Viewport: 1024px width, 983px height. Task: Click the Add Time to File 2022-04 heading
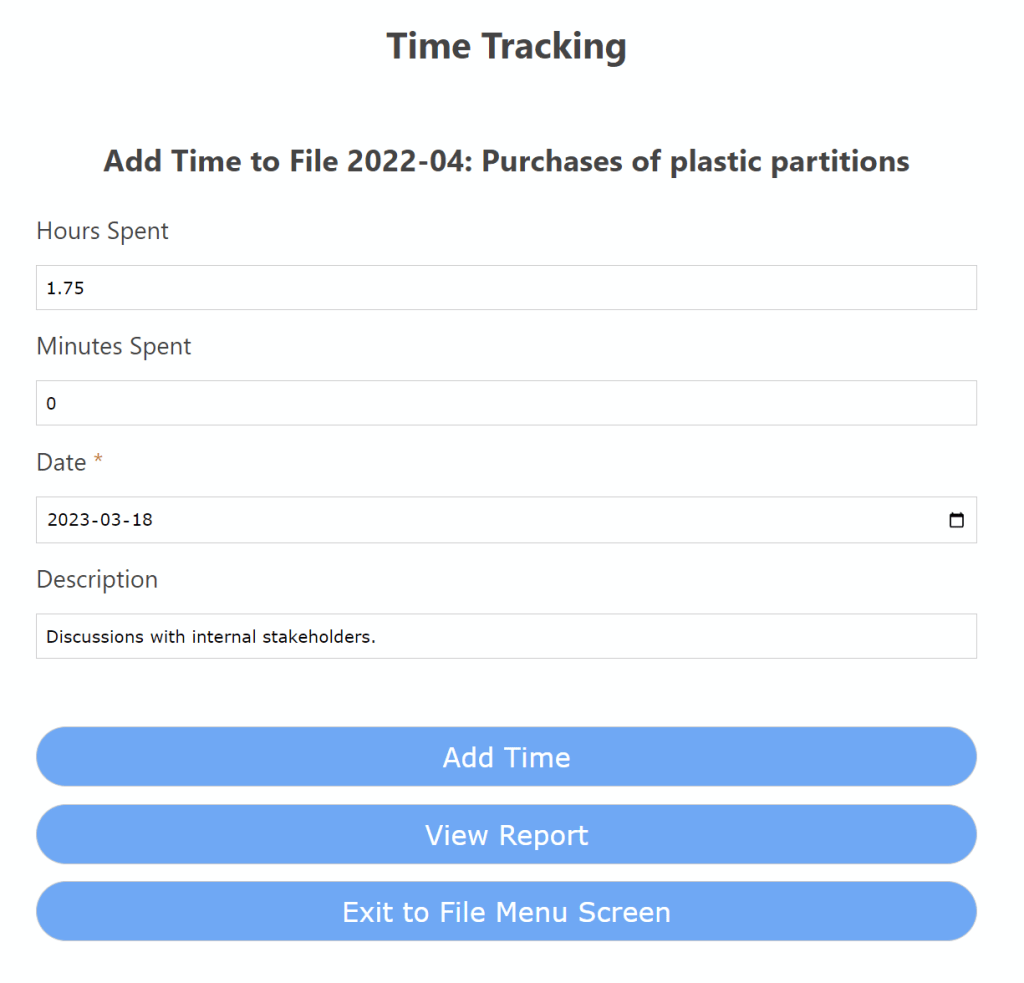click(506, 161)
